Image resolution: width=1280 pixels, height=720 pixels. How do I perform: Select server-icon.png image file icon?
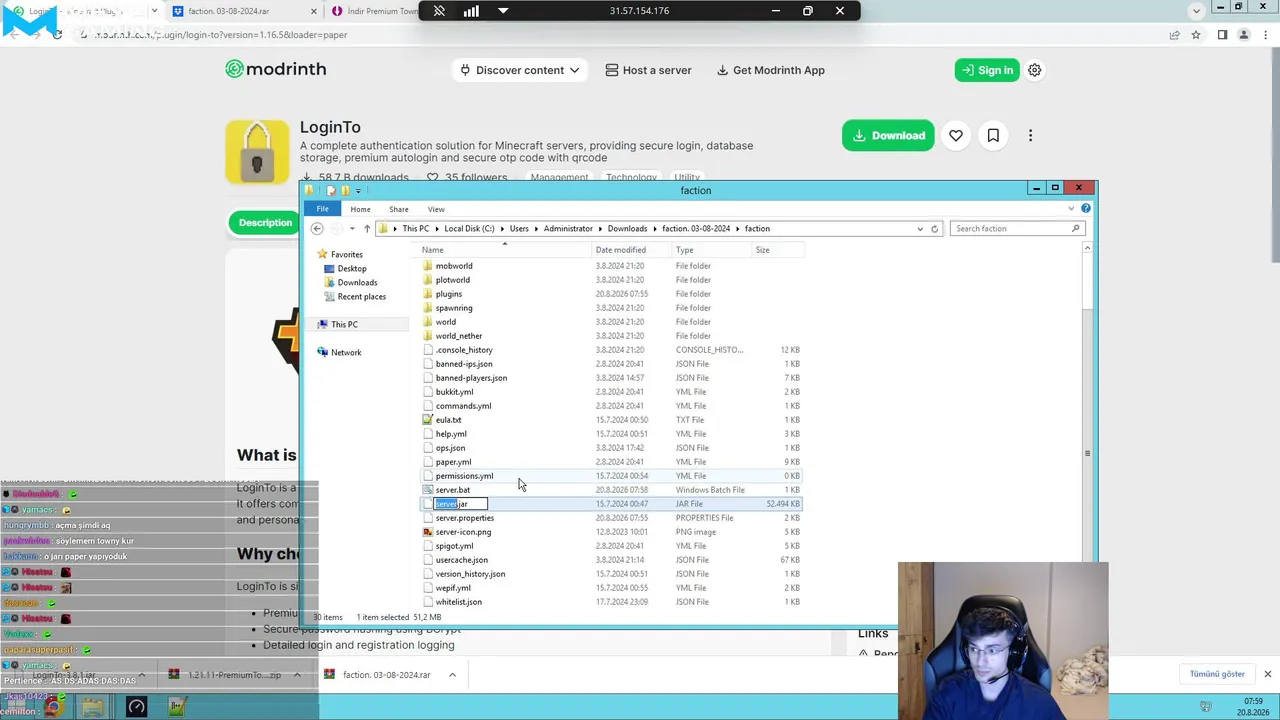[x=428, y=532]
